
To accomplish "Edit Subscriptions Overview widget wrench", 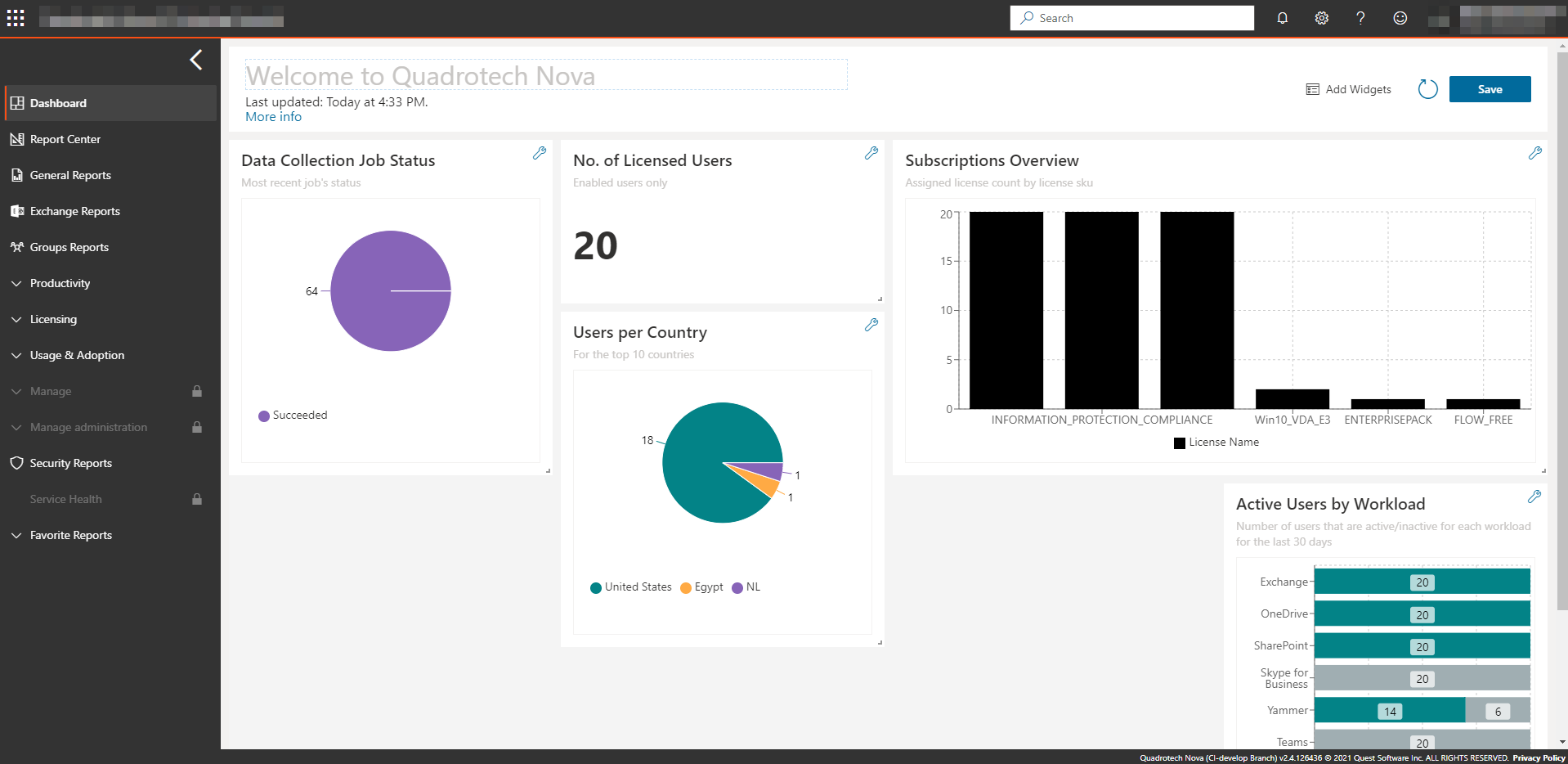I will [1535, 153].
